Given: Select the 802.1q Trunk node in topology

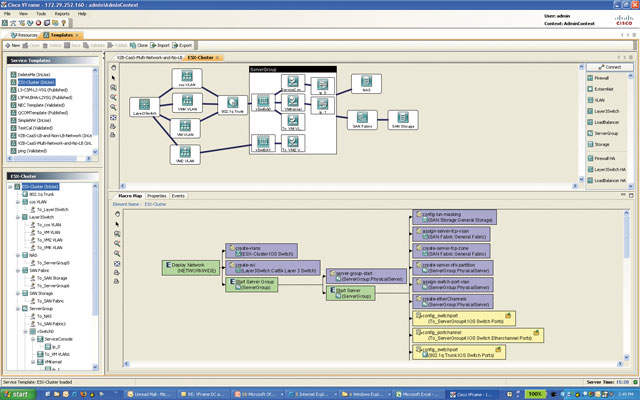Looking at the screenshot, I should click(x=233, y=105).
